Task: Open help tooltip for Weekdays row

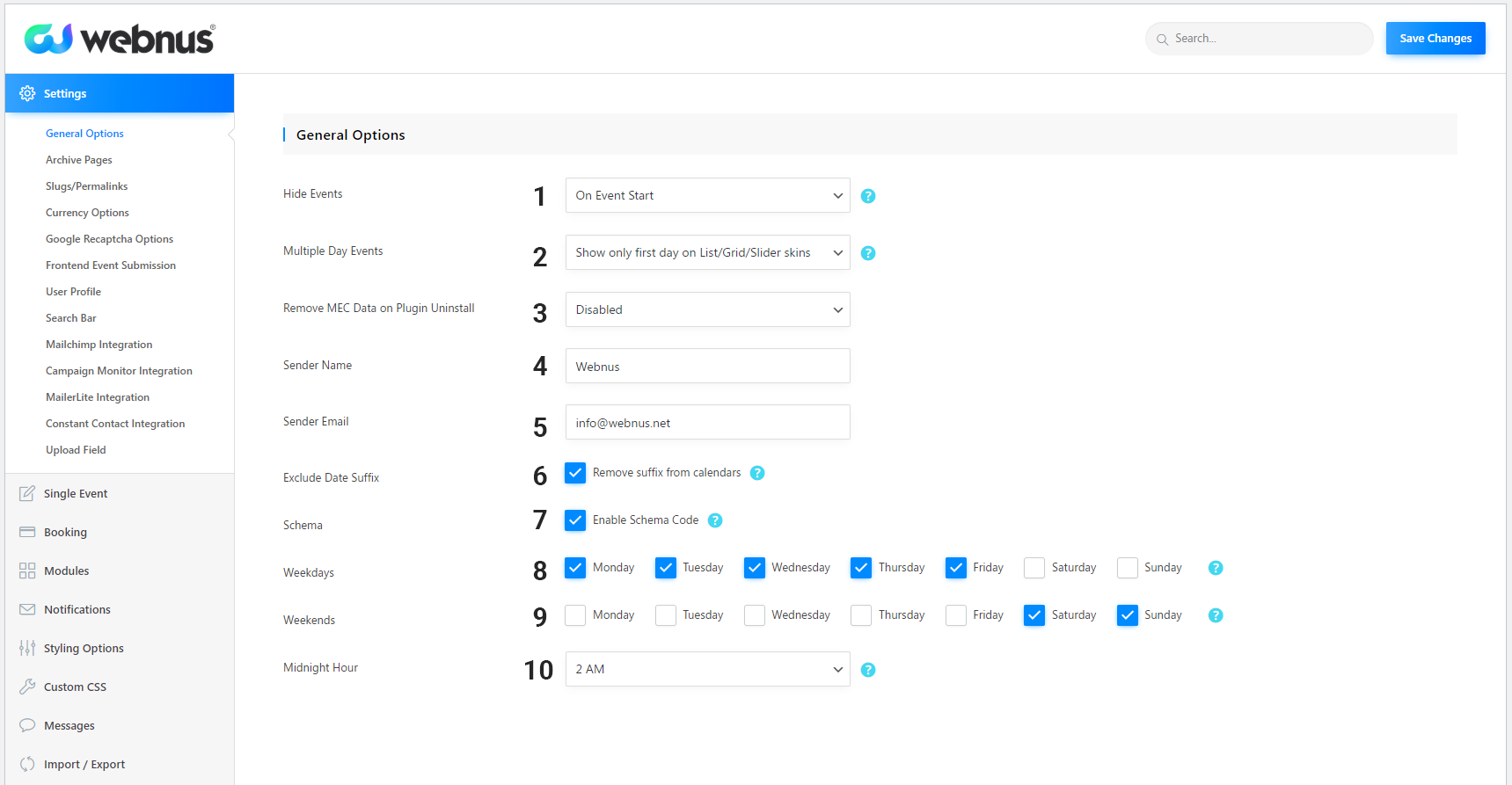Action: click(1216, 568)
